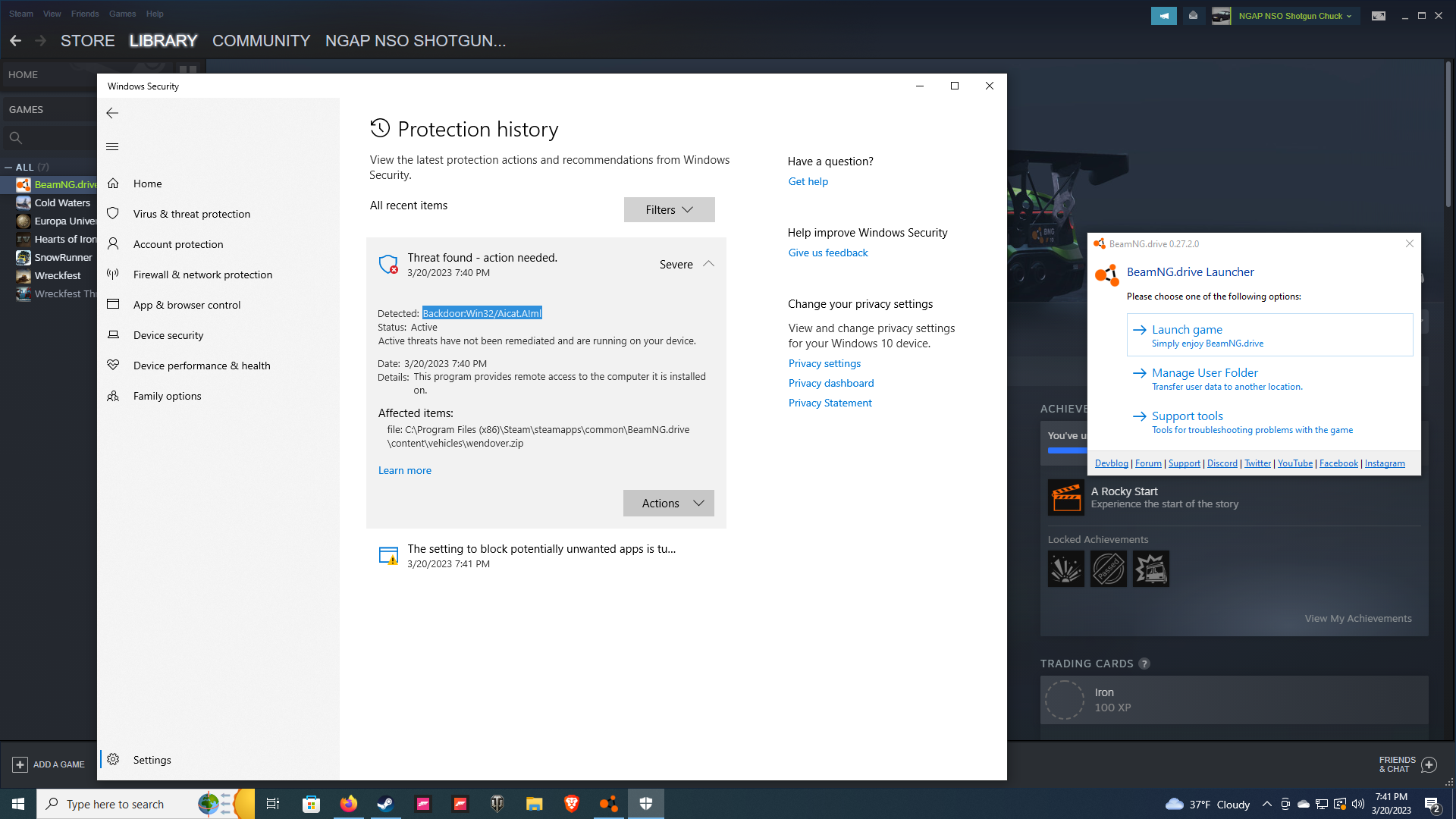Close the BeamNG.drive Launcher dialog
The image size is (1456, 819).
pyautogui.click(x=1409, y=243)
